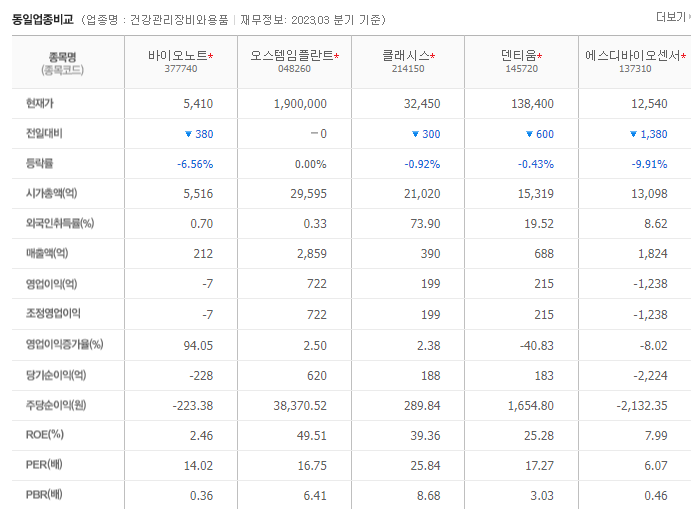691x509 pixels.
Task: Select the 조정영업이익 row label
Action: pyautogui.click(x=53, y=313)
